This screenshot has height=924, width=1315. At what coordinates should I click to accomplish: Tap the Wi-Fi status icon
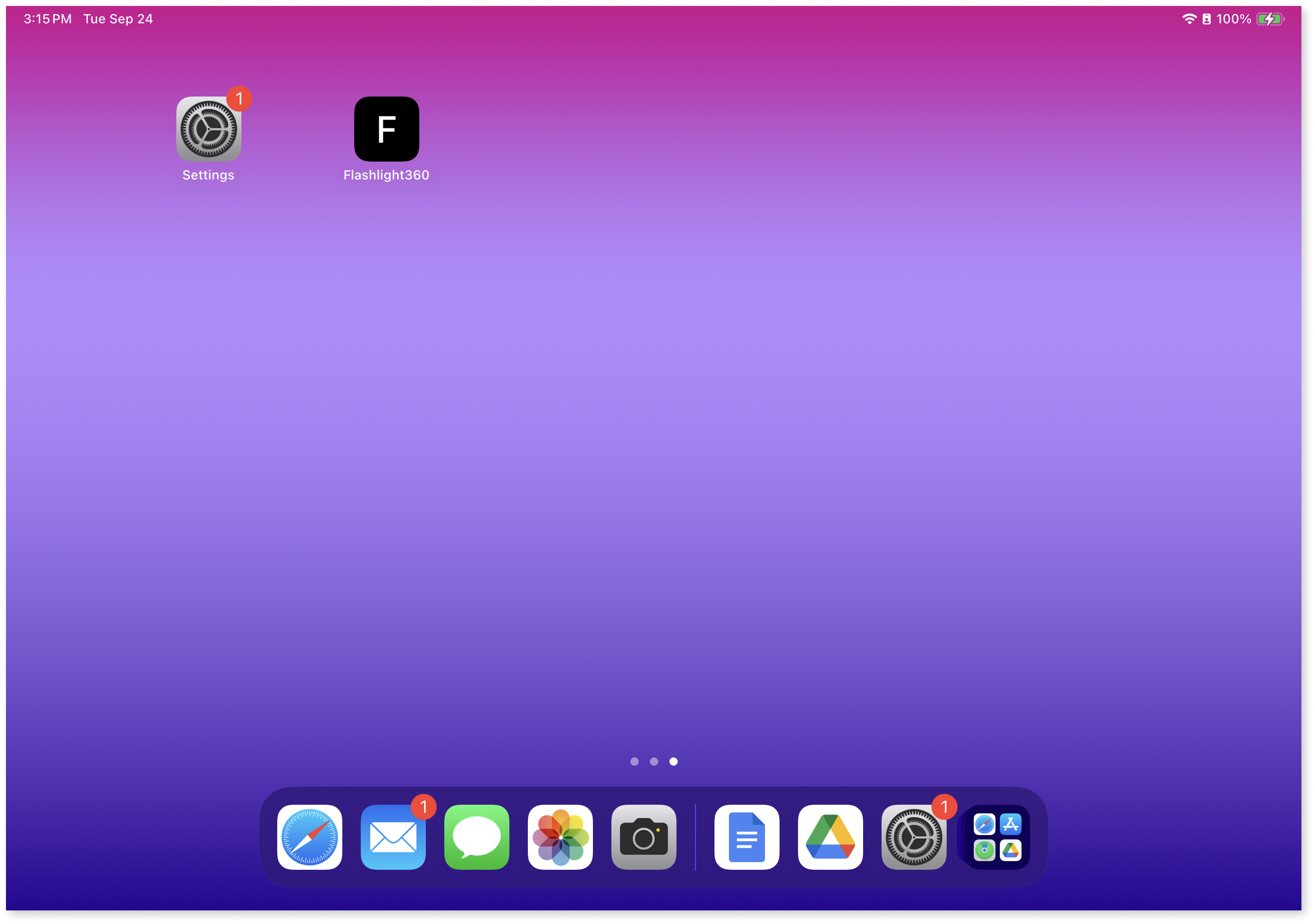click(x=1190, y=19)
